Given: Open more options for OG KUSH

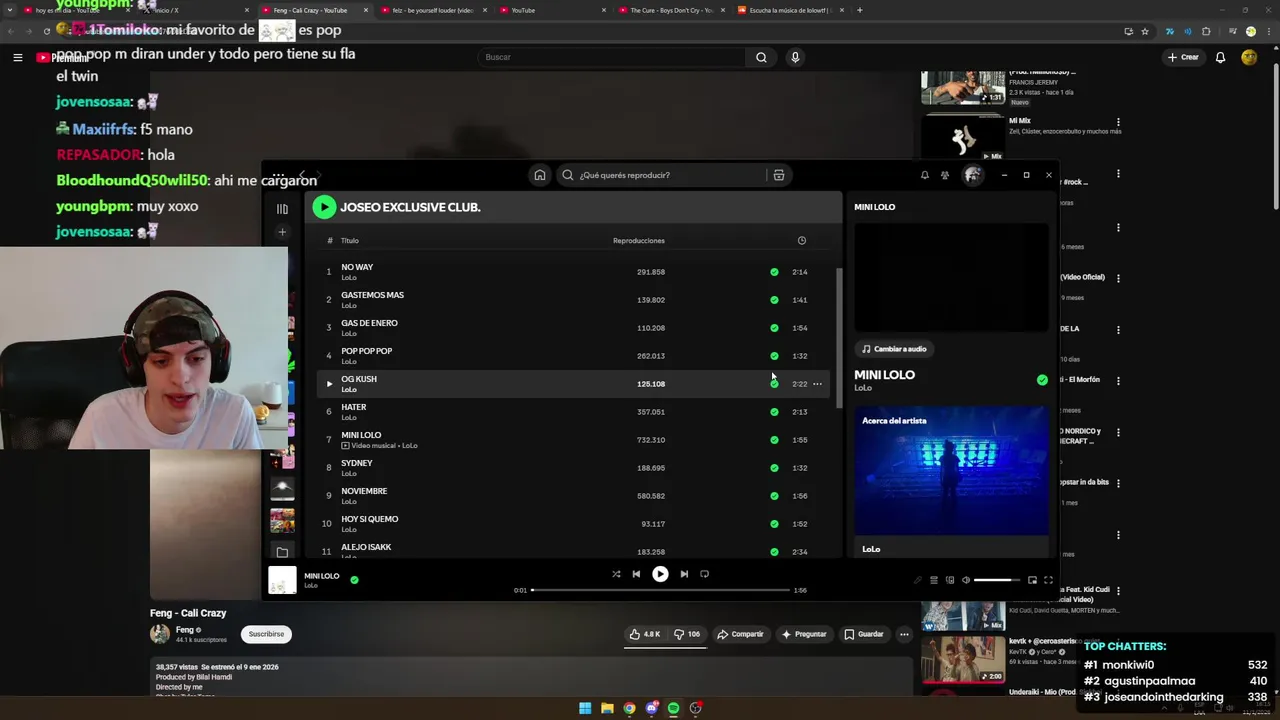Looking at the screenshot, I should [x=817, y=384].
